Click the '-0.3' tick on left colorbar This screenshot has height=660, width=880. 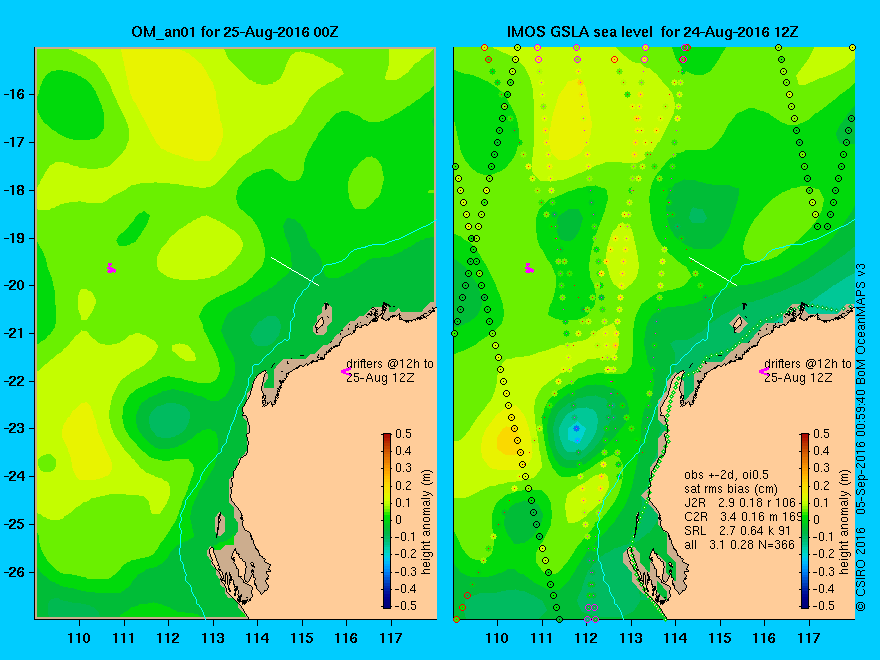tap(406, 571)
